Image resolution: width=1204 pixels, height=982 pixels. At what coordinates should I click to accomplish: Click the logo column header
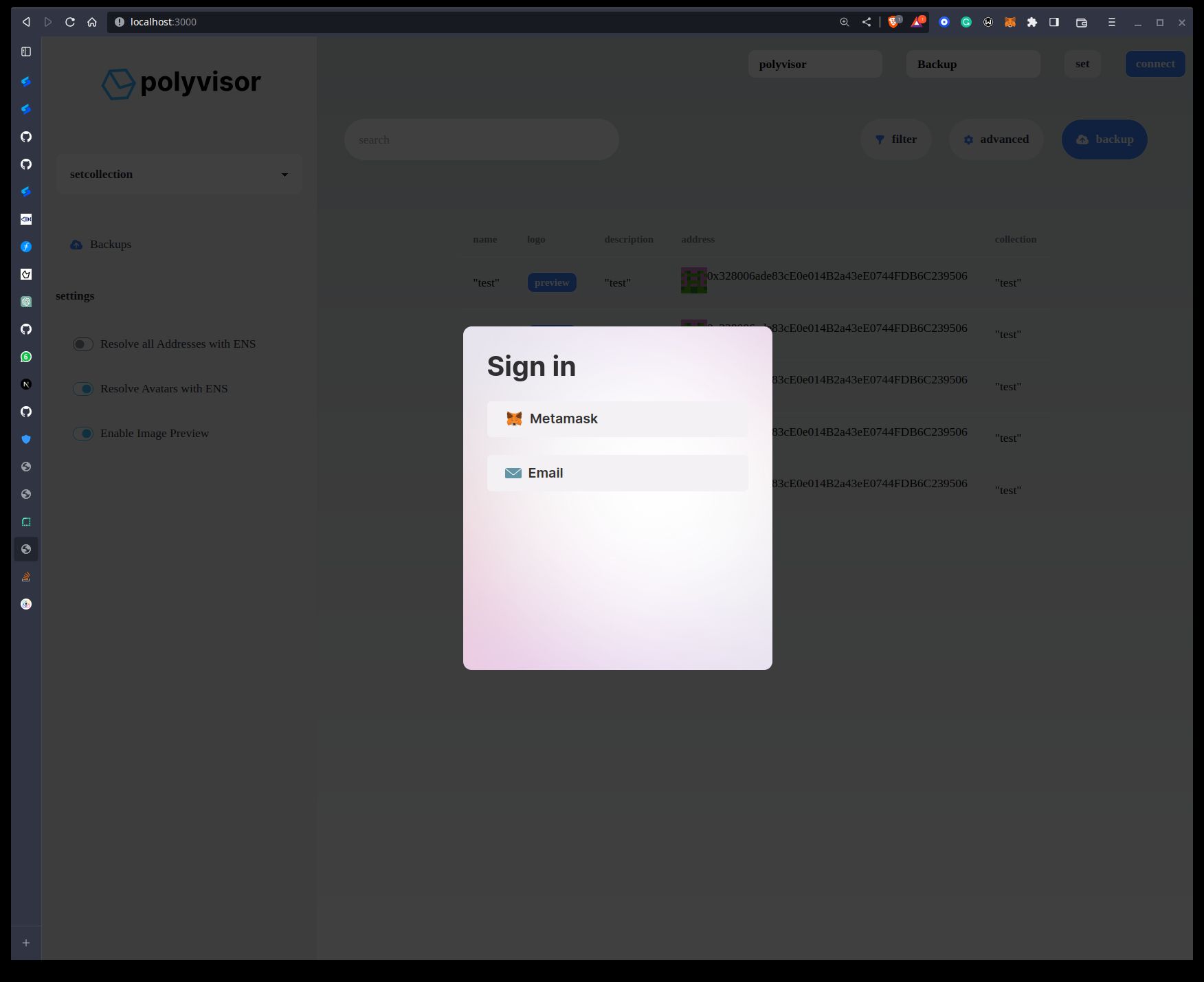[536, 239]
